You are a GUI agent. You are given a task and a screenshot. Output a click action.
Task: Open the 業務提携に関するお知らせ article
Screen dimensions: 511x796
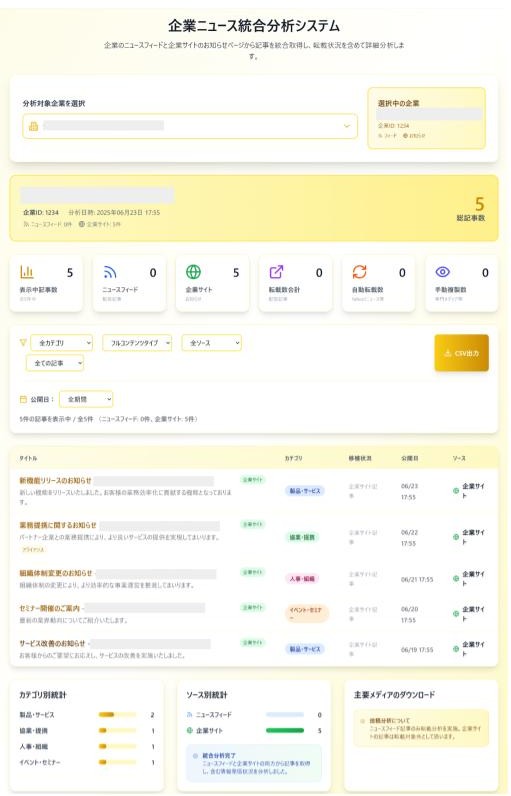coord(58,525)
